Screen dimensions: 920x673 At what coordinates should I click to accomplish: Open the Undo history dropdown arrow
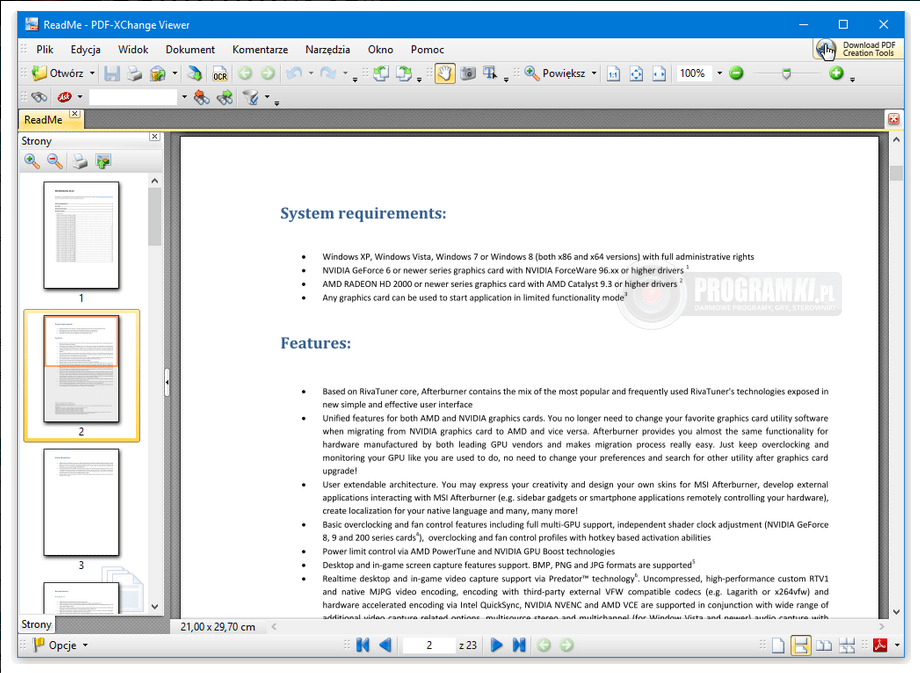point(311,73)
